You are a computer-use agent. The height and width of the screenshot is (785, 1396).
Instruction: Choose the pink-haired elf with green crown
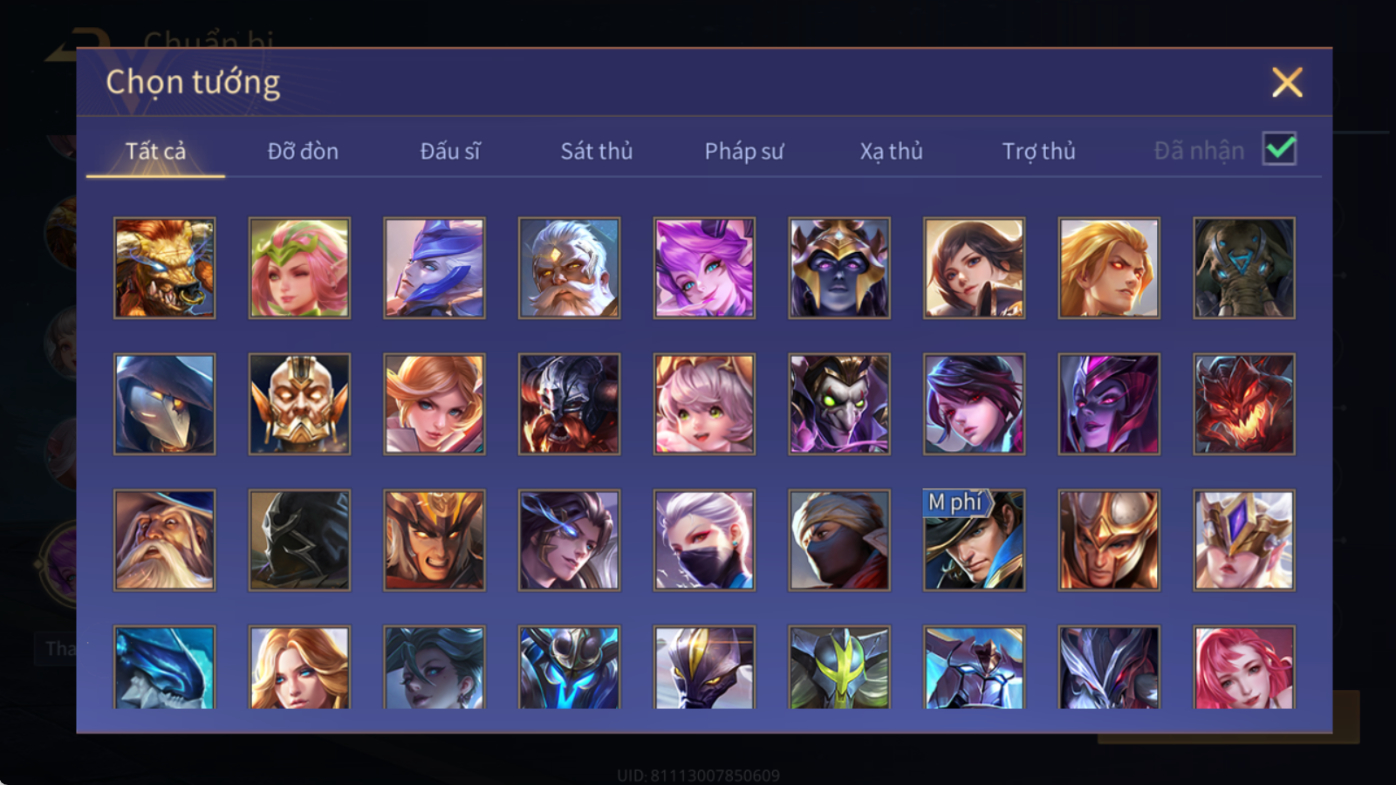[299, 268]
